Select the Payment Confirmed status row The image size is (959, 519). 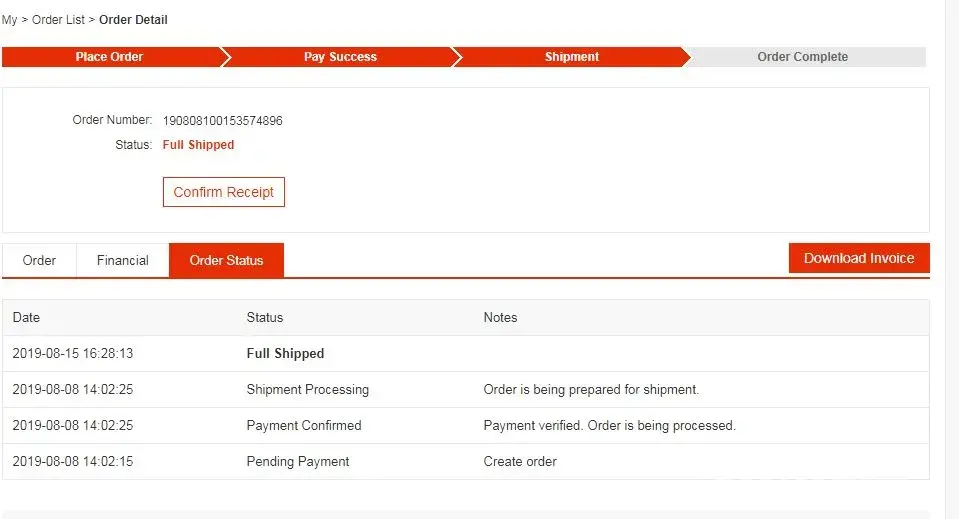(x=304, y=425)
